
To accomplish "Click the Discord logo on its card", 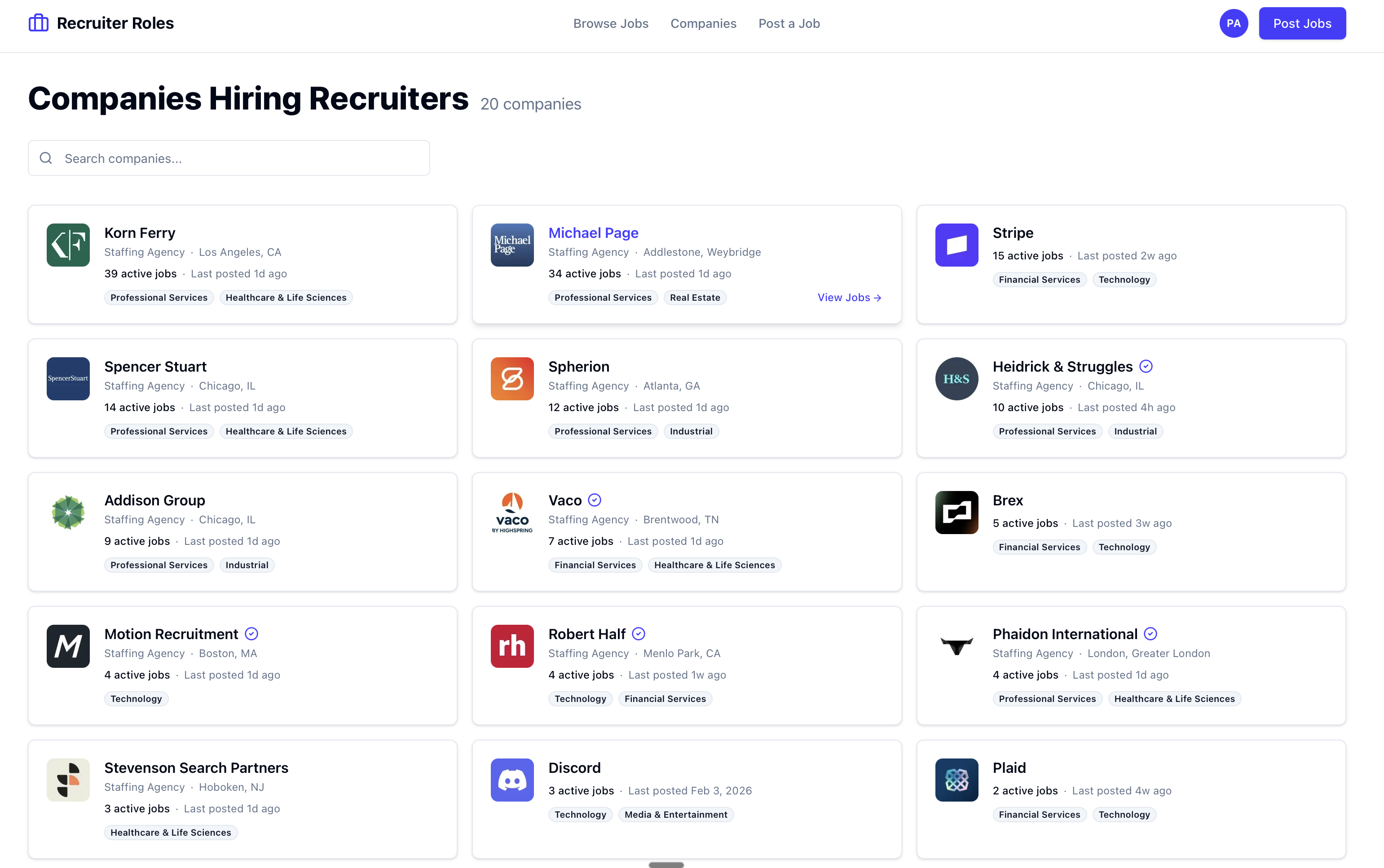I will (511, 780).
